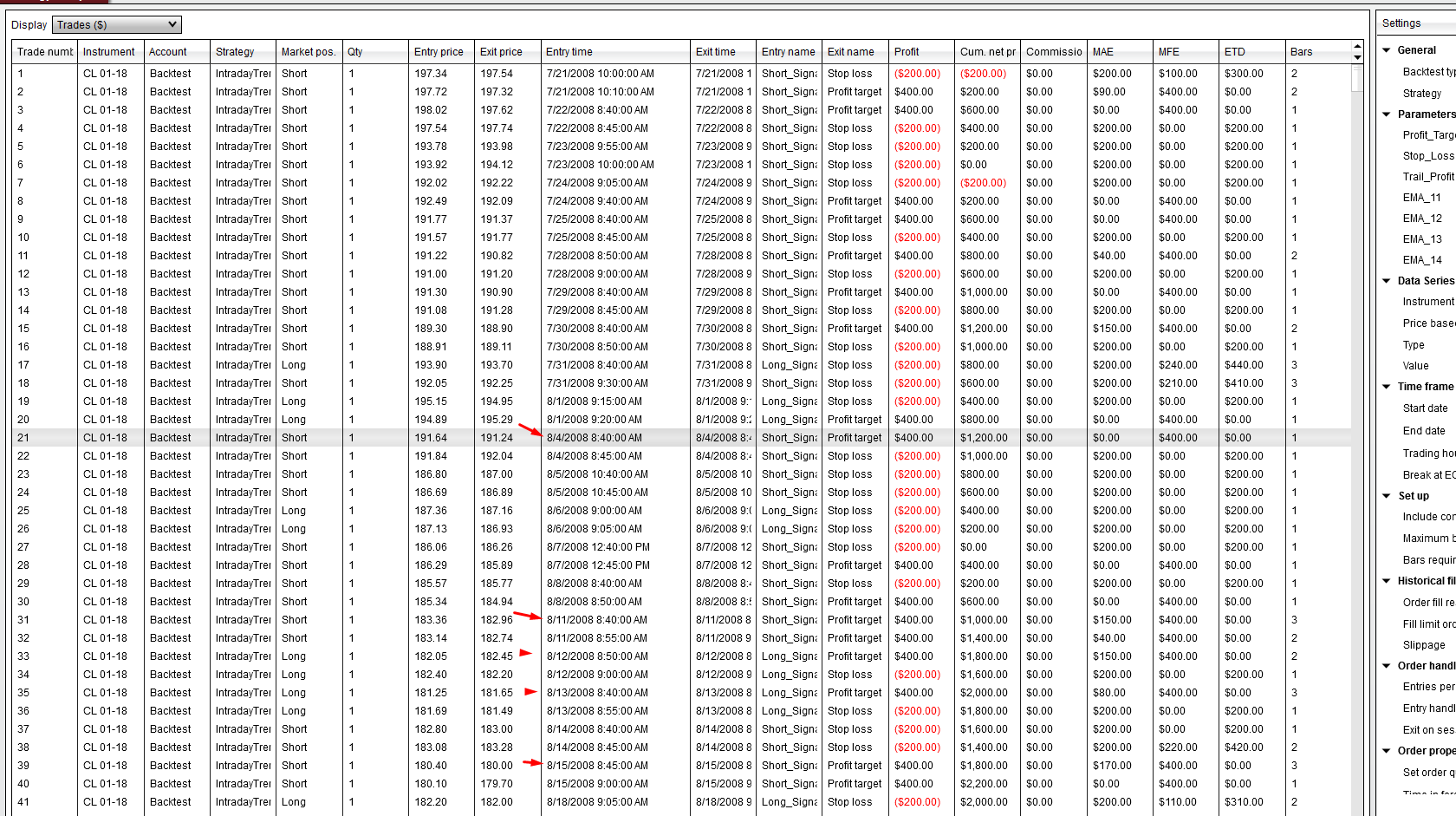
Task: Collapse the Parameters settings section
Action: coord(1387,114)
